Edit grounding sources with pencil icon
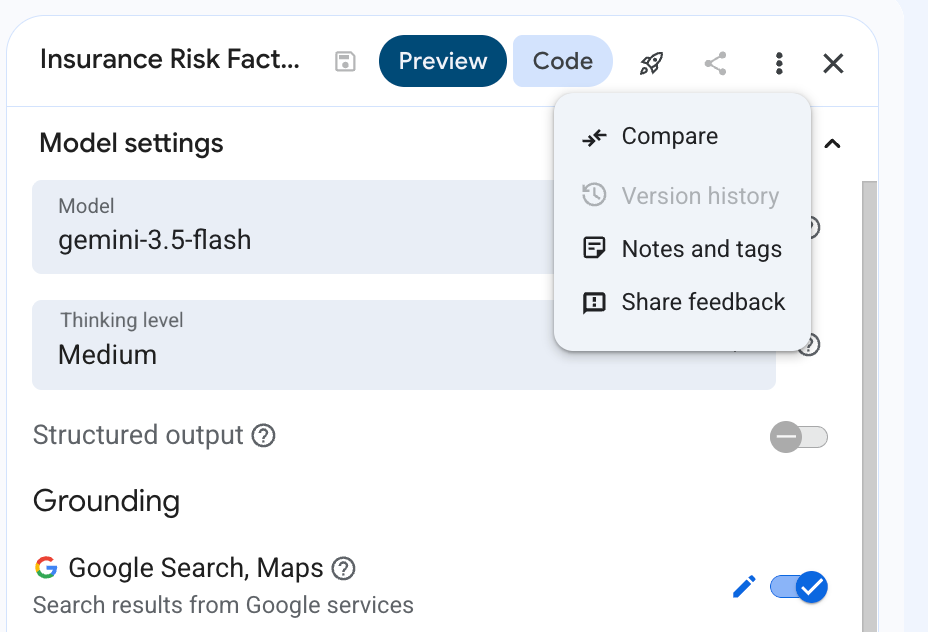Image resolution: width=928 pixels, height=632 pixels. click(744, 586)
